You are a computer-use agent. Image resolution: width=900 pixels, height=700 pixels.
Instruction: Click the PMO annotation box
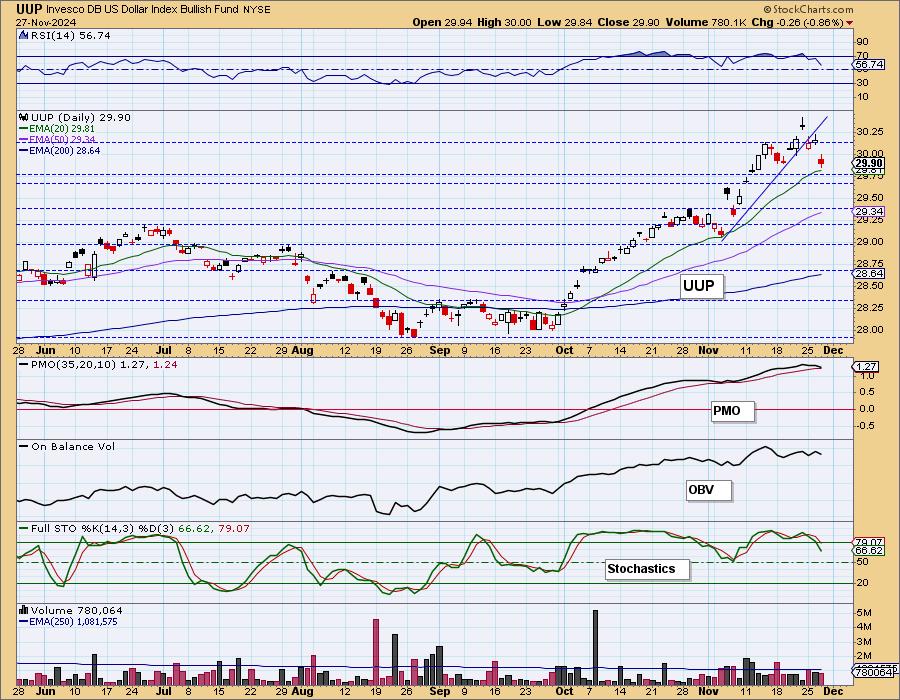tap(732, 411)
